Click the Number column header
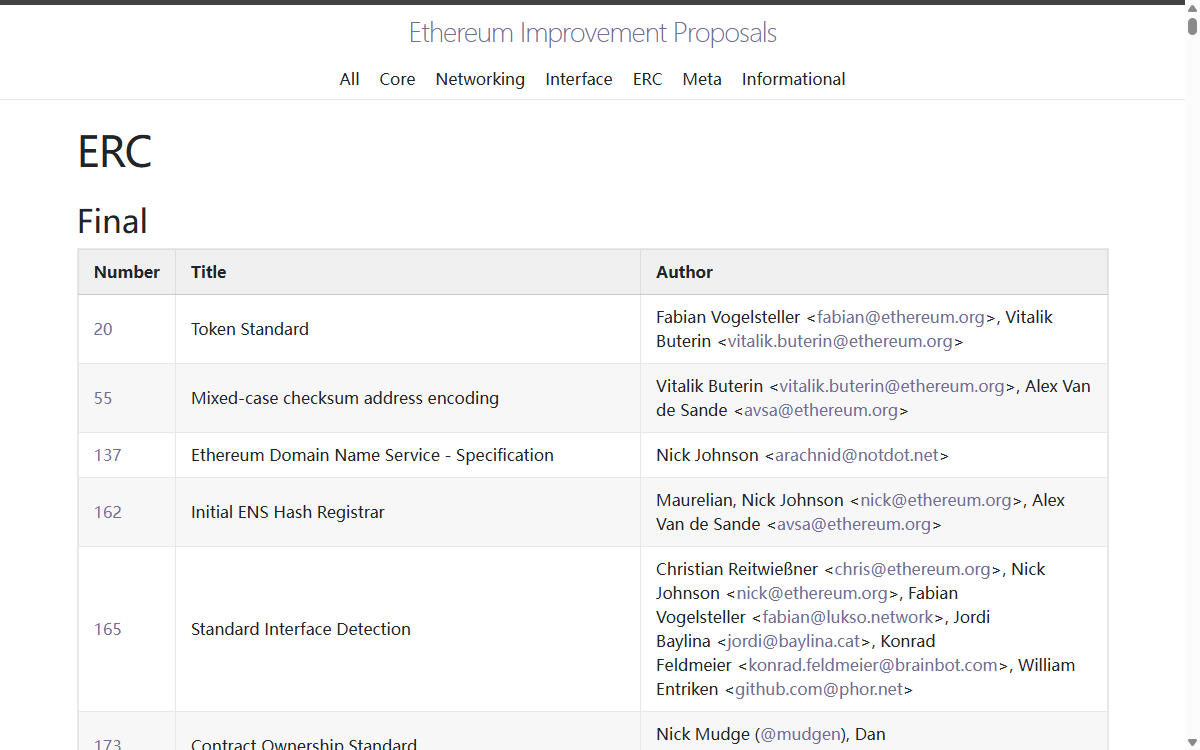Viewport: 1200px width, 750px height. click(x=127, y=272)
